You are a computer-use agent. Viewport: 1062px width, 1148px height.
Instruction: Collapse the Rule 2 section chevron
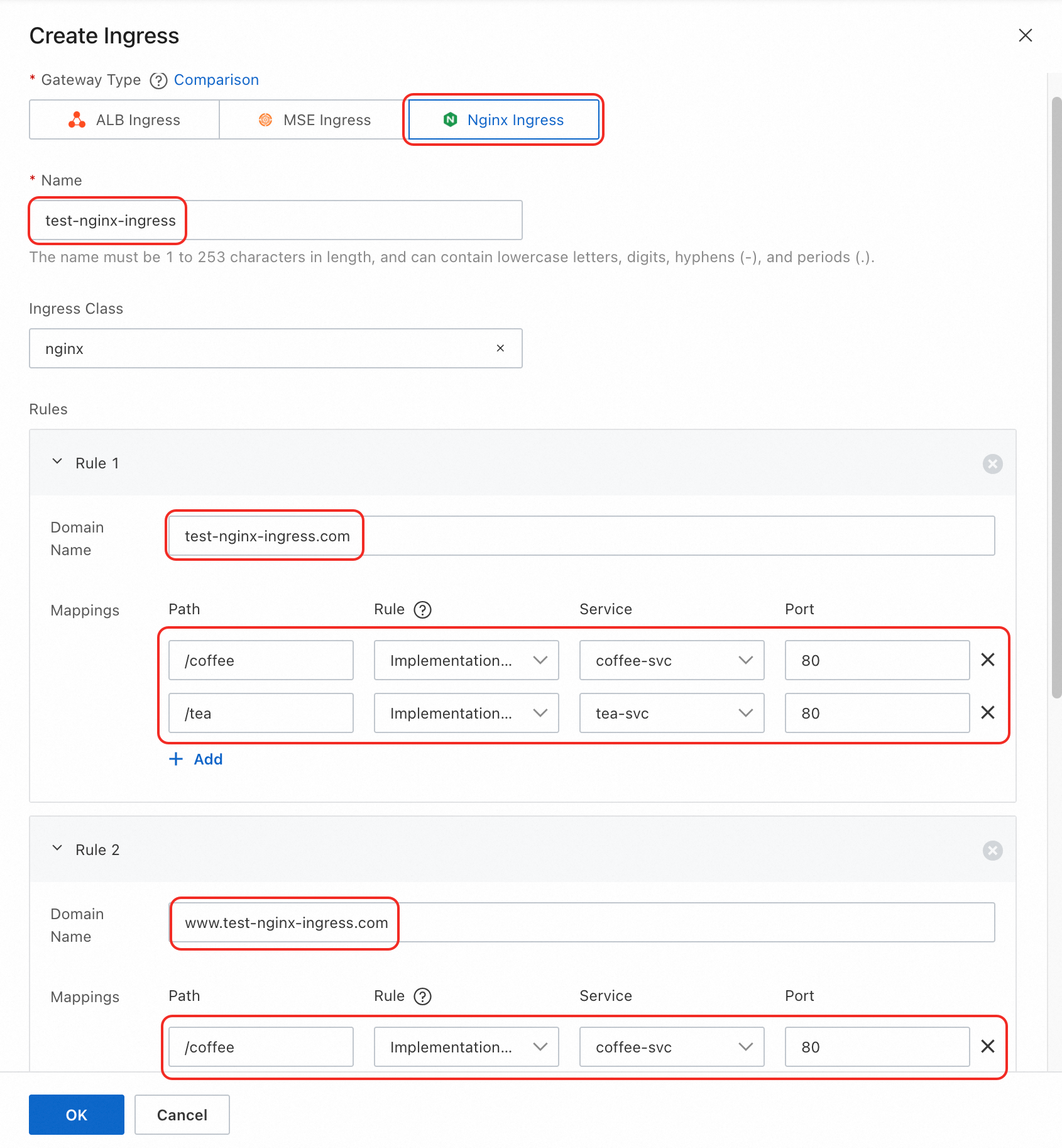[x=57, y=849]
